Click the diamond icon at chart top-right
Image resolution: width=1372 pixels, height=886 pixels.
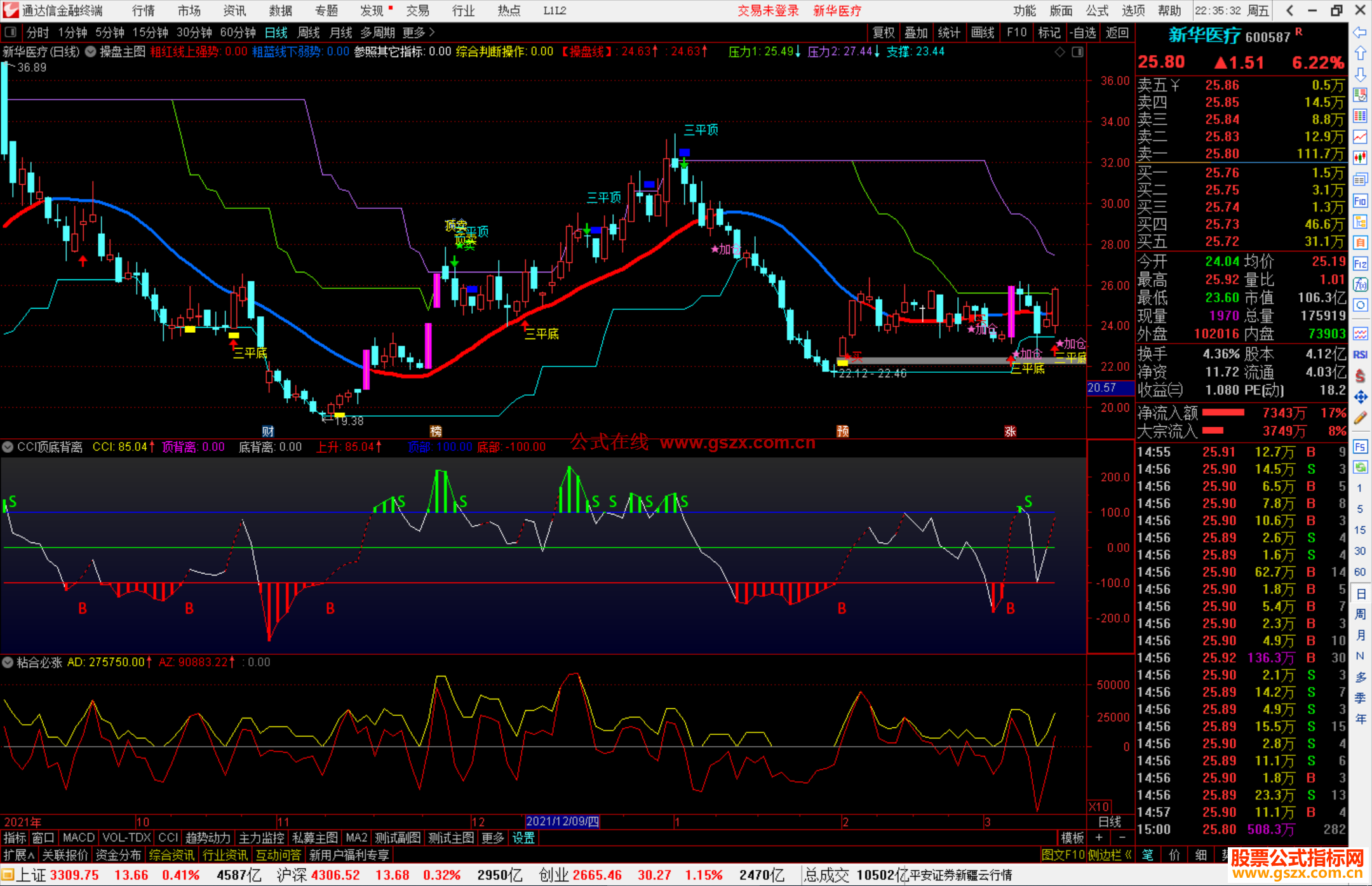(x=1059, y=52)
